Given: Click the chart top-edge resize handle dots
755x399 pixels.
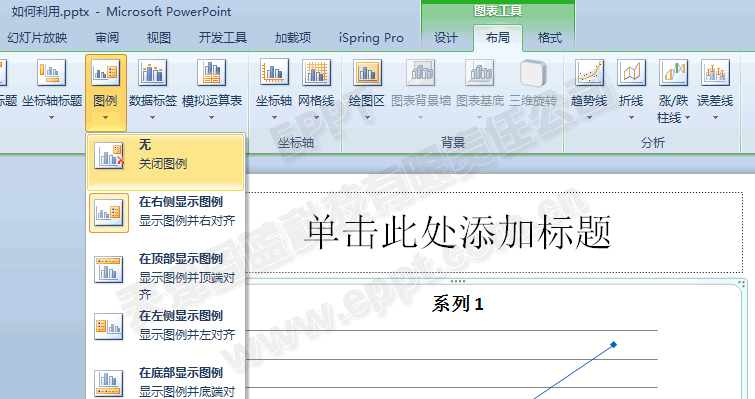Looking at the screenshot, I should click(457, 281).
